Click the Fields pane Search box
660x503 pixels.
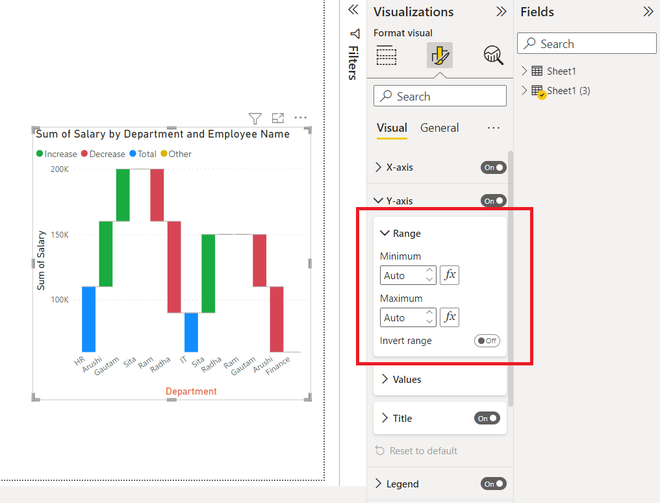[x=587, y=43]
